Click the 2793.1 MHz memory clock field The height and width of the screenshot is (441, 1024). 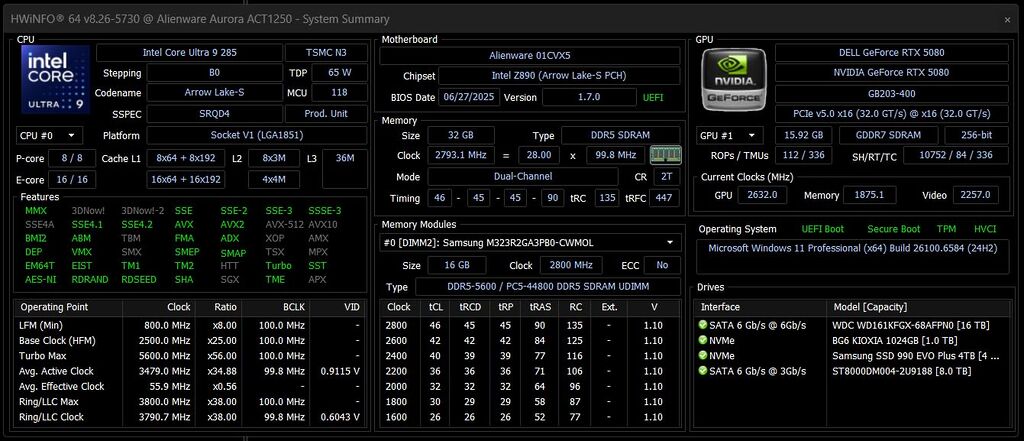[x=460, y=155]
